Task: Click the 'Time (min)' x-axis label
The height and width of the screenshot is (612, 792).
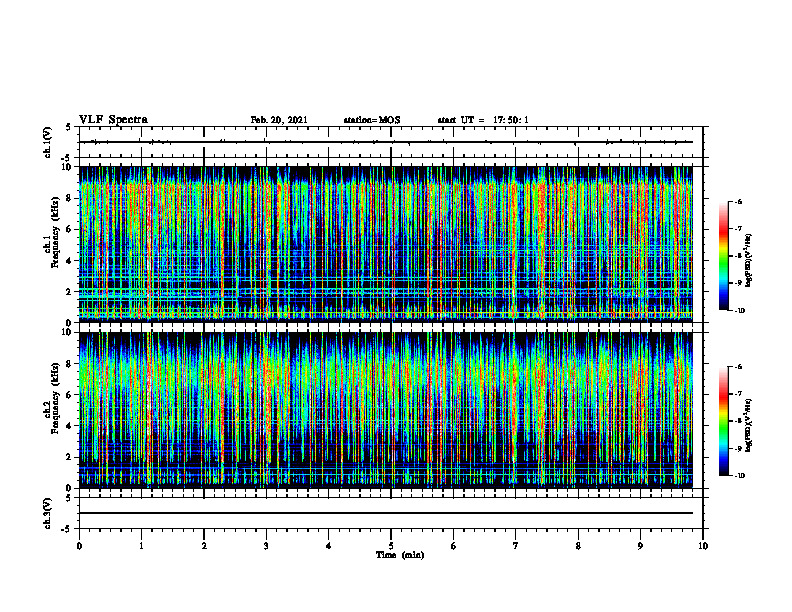Action: click(400, 555)
